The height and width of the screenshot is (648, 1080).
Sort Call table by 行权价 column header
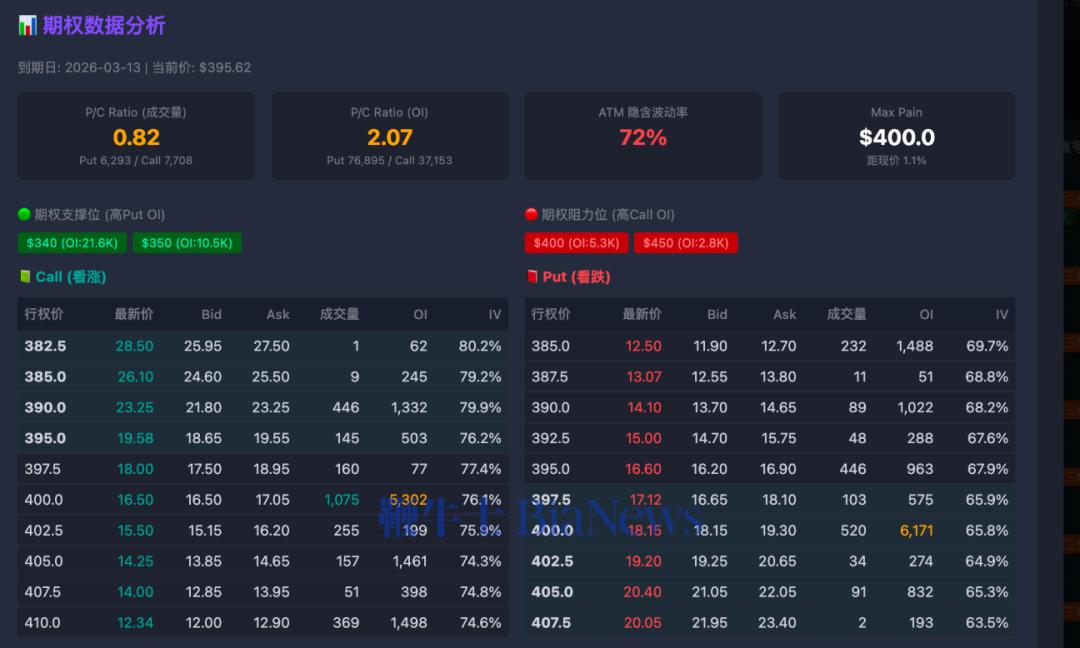click(x=44, y=314)
